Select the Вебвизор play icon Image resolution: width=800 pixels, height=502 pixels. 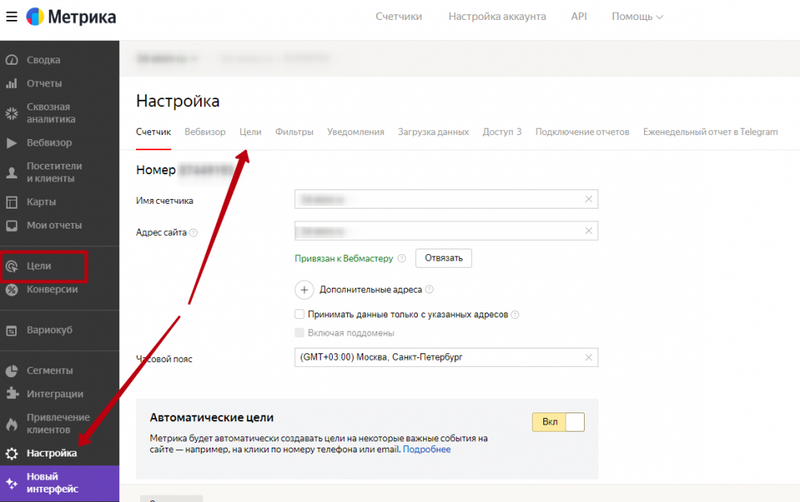click(12, 143)
